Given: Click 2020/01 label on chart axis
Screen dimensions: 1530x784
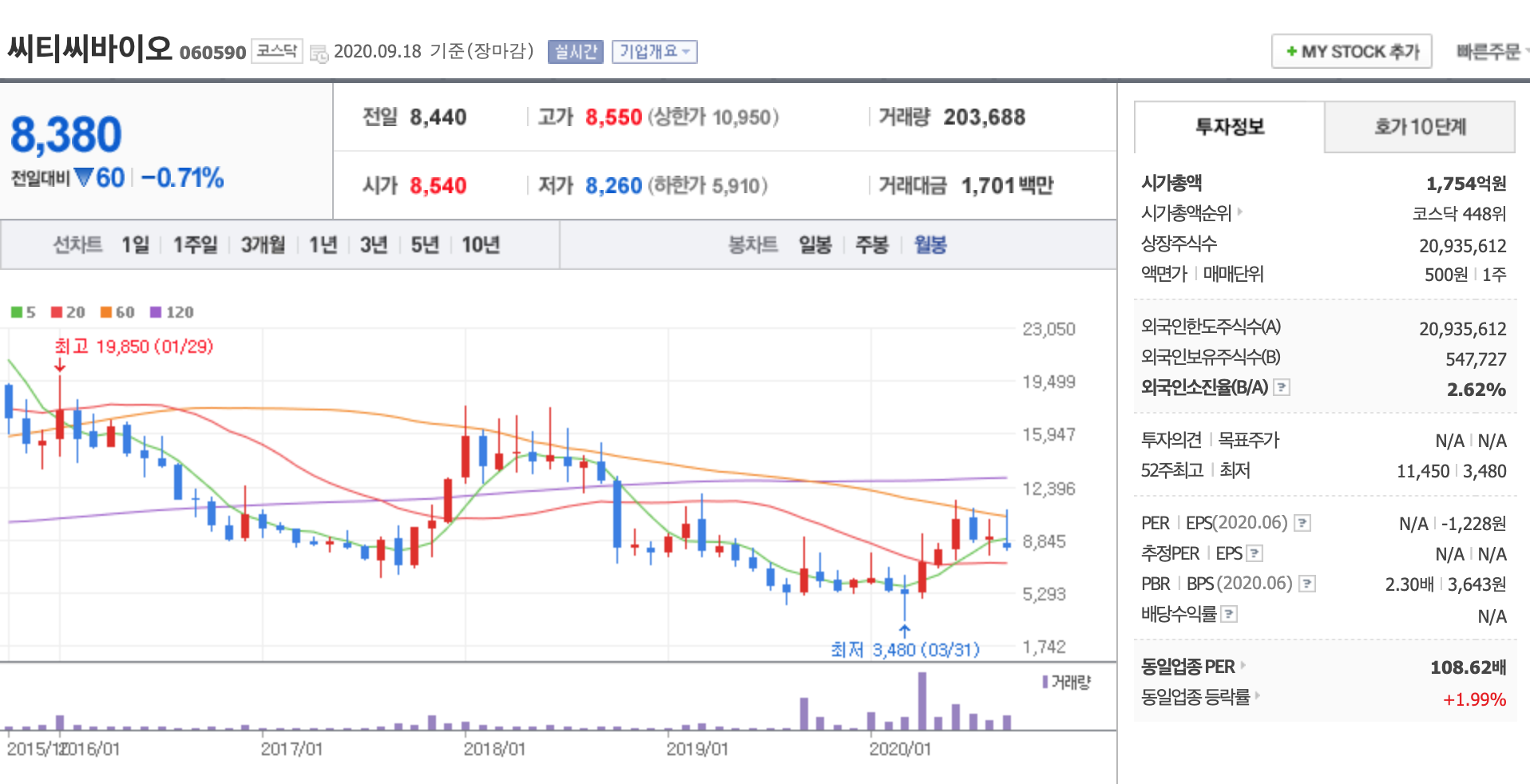Looking at the screenshot, I should [x=900, y=749].
